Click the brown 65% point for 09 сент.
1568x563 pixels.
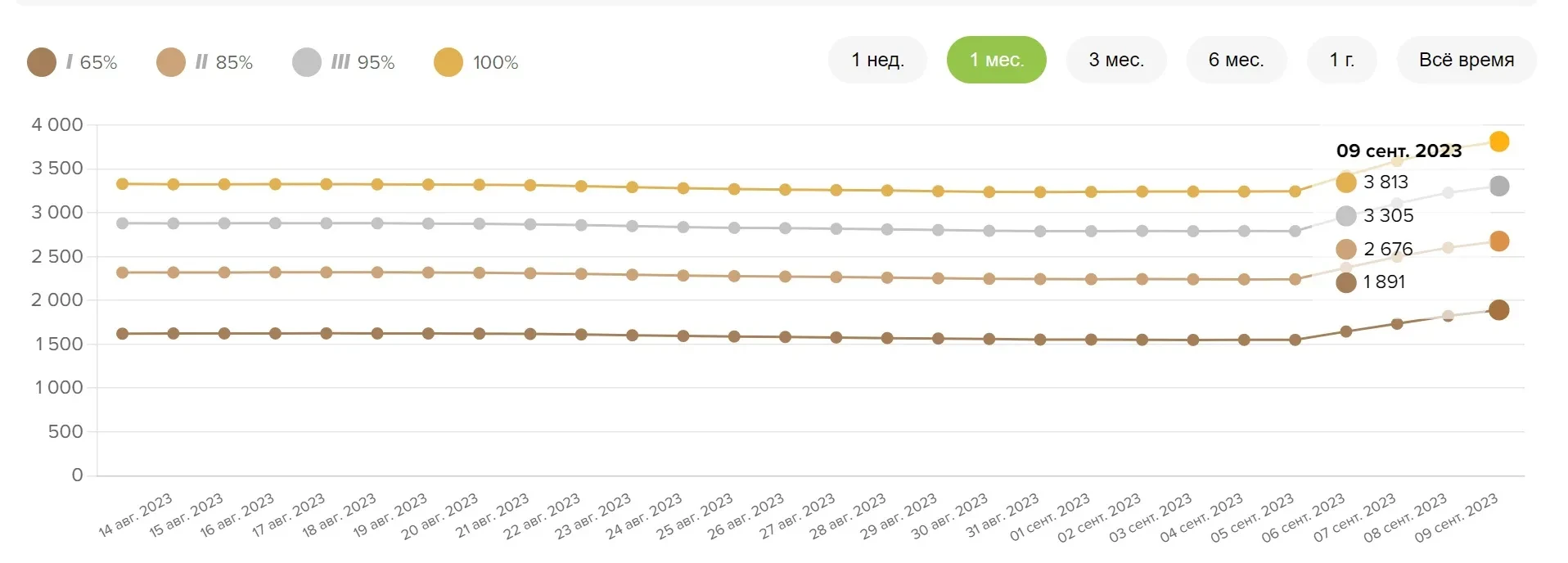coord(1498,310)
